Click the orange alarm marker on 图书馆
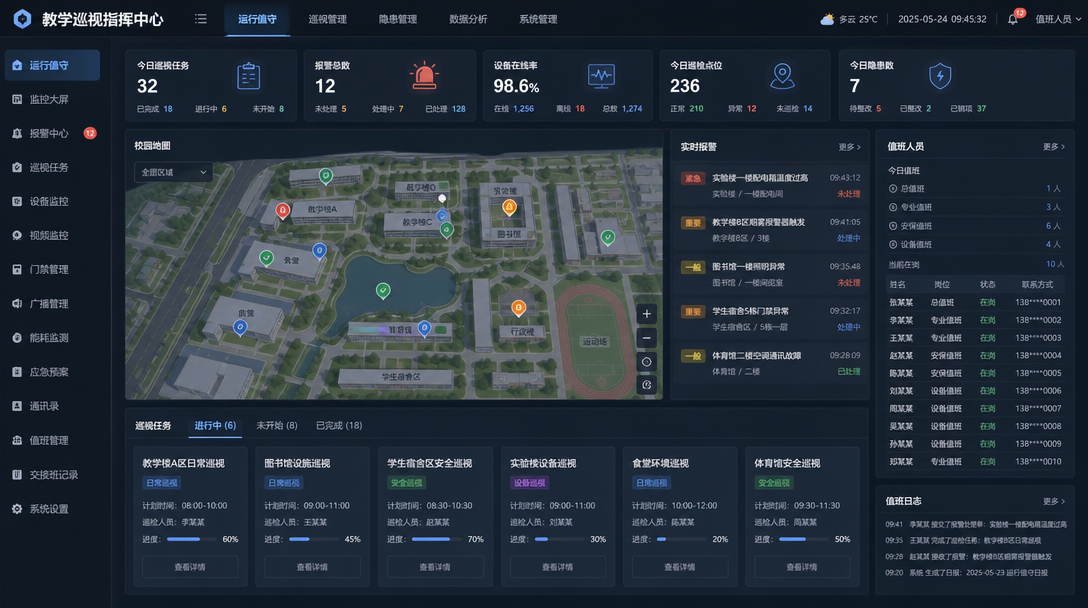The image size is (1088, 608). coord(509,207)
